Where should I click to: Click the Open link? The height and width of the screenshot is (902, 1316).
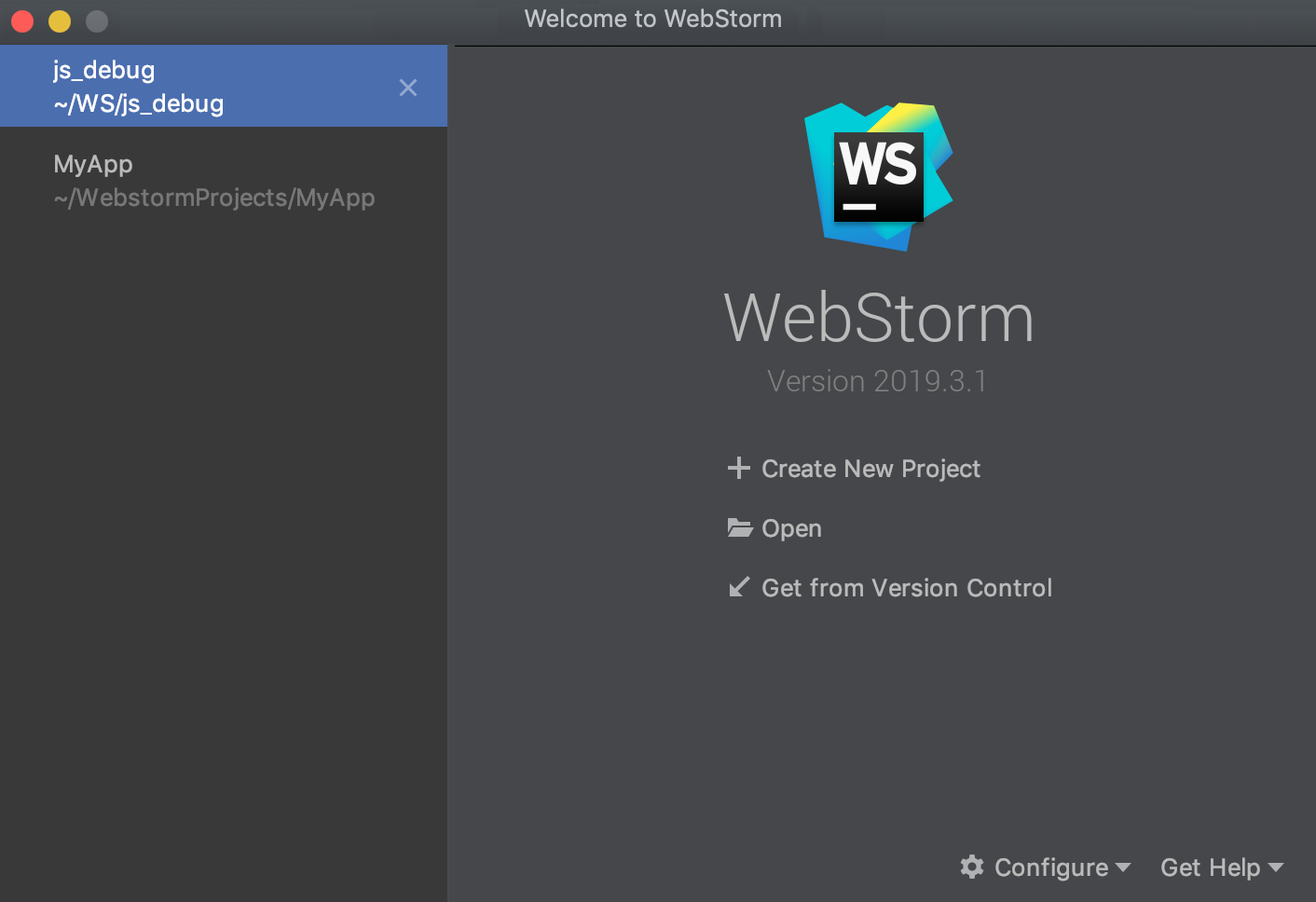coord(791,528)
